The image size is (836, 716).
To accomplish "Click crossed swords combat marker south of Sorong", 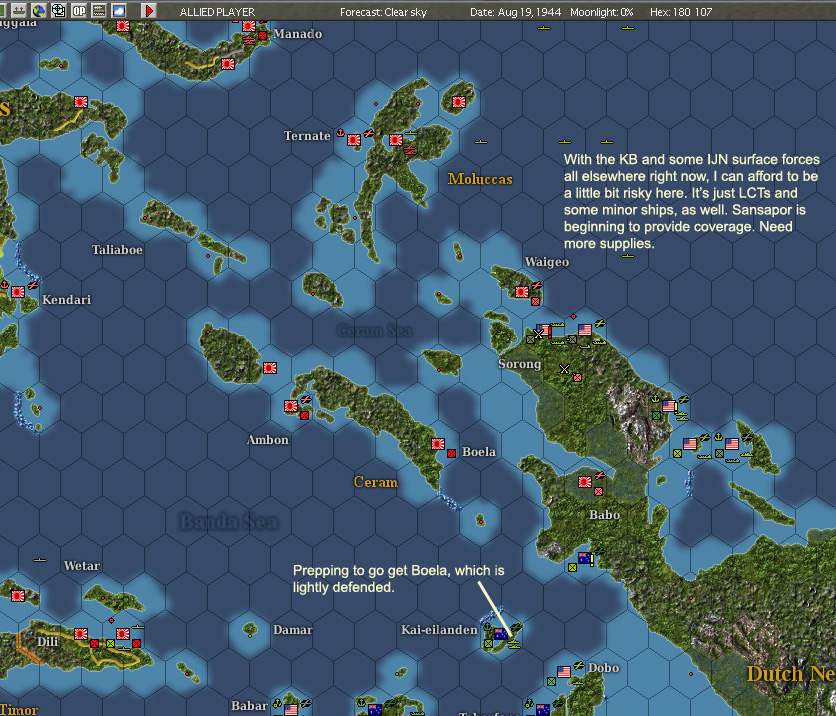I will (x=564, y=368).
